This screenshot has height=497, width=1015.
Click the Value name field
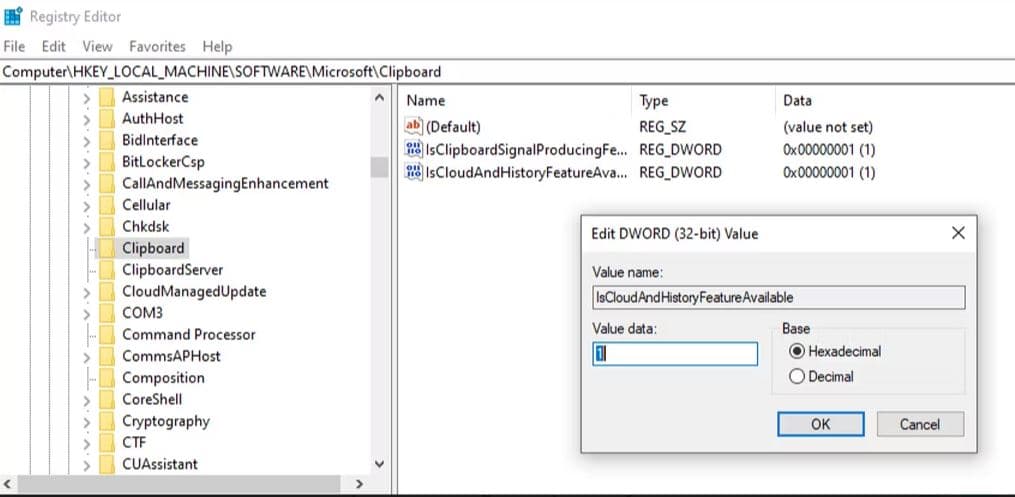click(779, 298)
